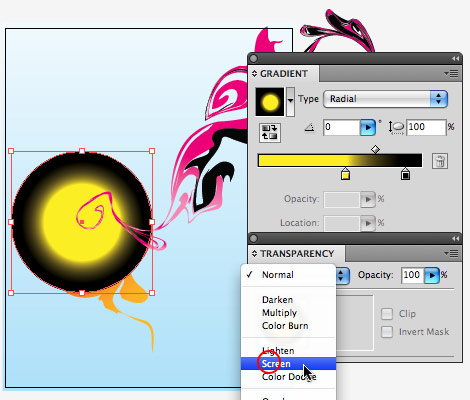Viewport: 470px width, 400px height.
Task: Click the gradient stop Opacity field
Action: coord(342,199)
